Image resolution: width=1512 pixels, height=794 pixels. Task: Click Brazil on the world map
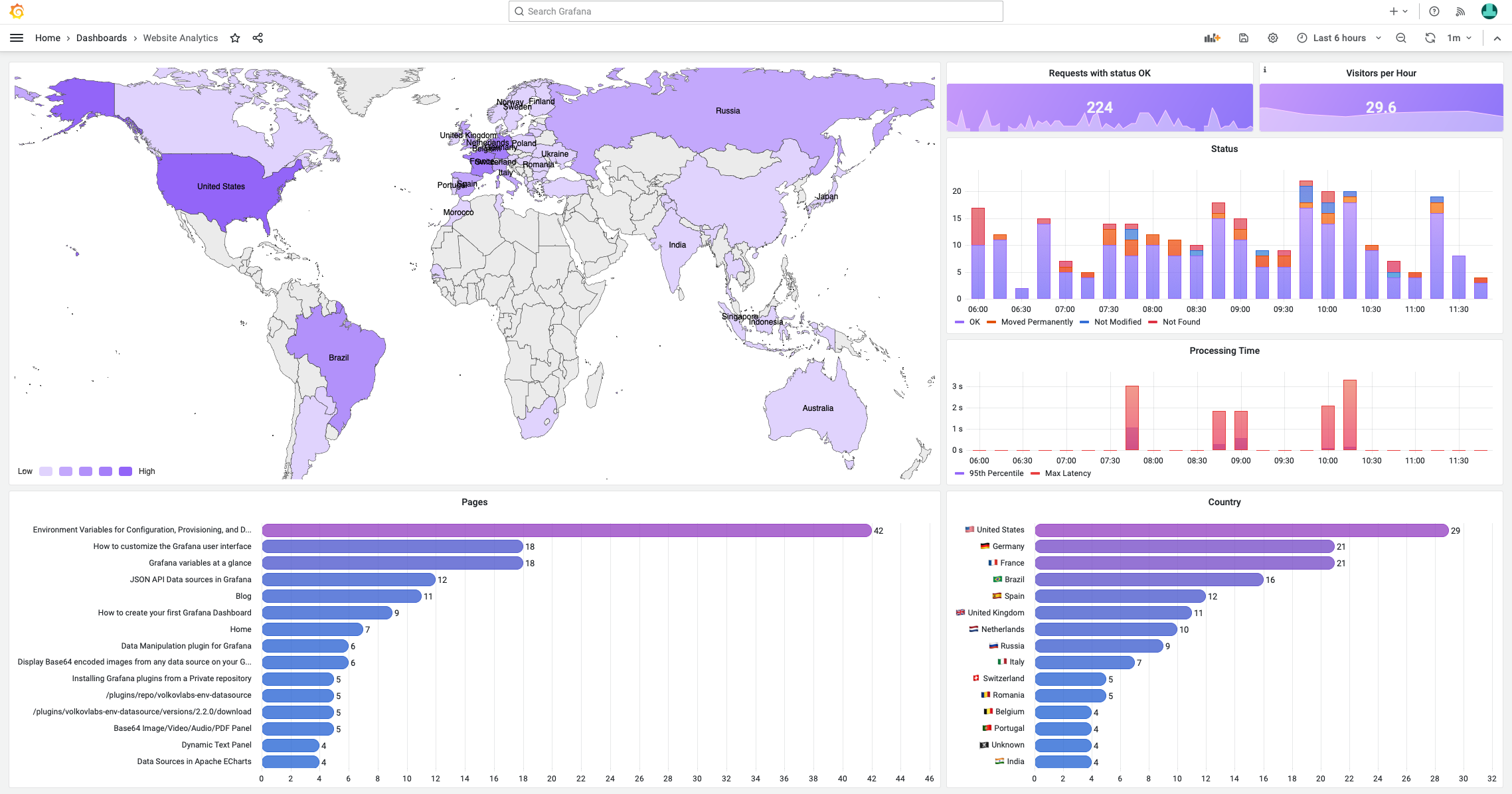coord(339,358)
